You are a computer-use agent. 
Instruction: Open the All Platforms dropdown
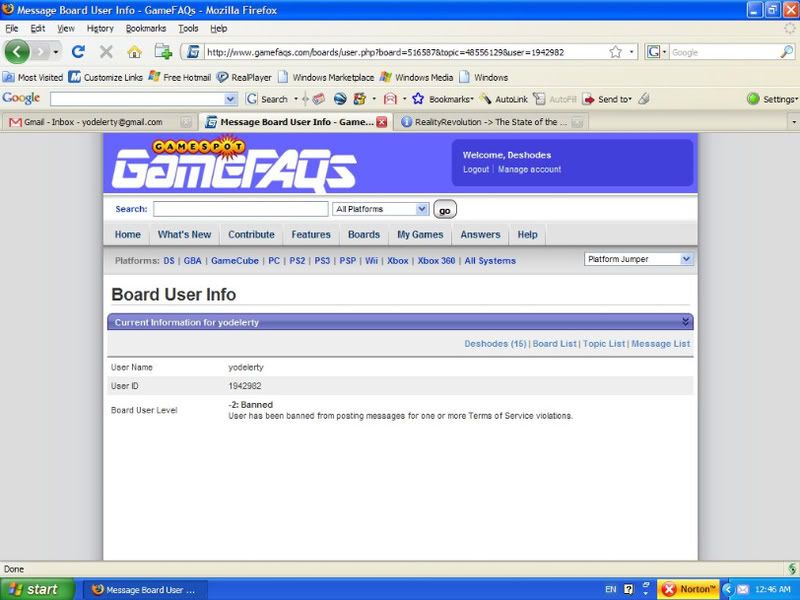(x=381, y=209)
